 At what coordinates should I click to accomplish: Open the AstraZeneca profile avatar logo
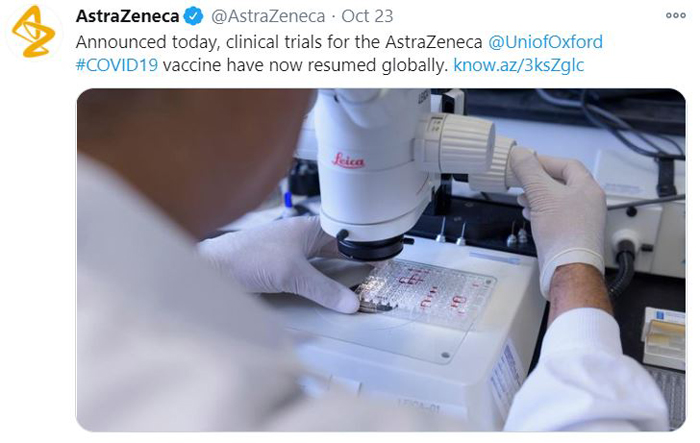click(34, 32)
